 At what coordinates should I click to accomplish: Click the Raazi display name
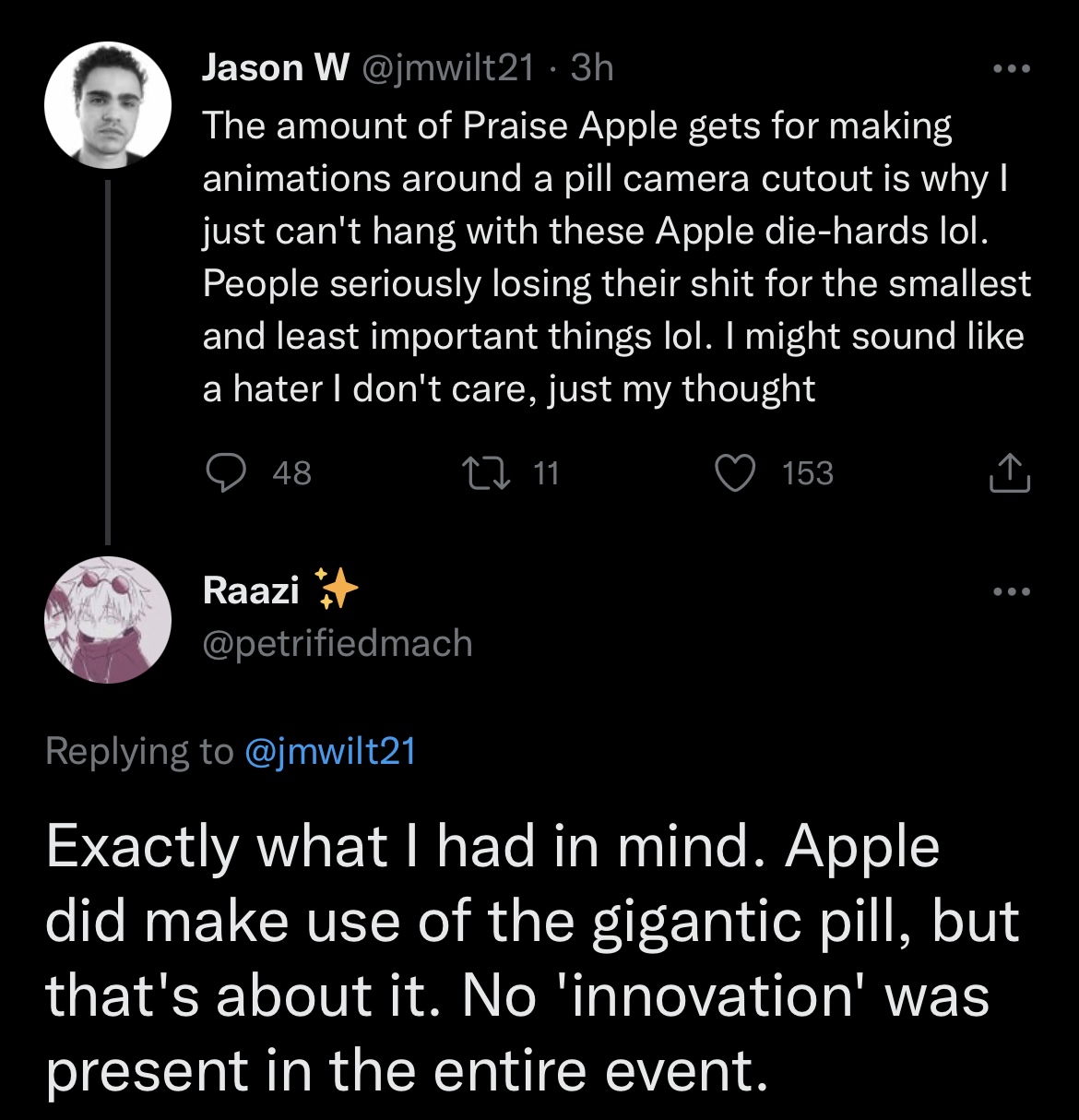(x=251, y=590)
